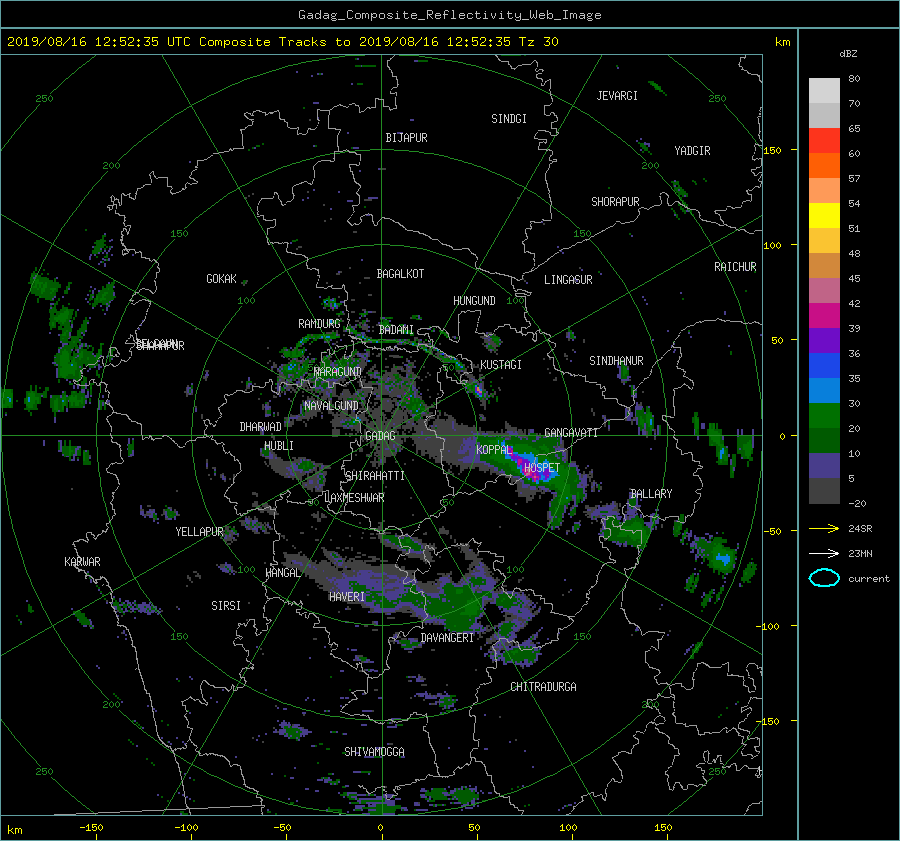Screen dimensions: 900x841
Task: Click the dBZ legend heading
Action: pyautogui.click(x=848, y=53)
